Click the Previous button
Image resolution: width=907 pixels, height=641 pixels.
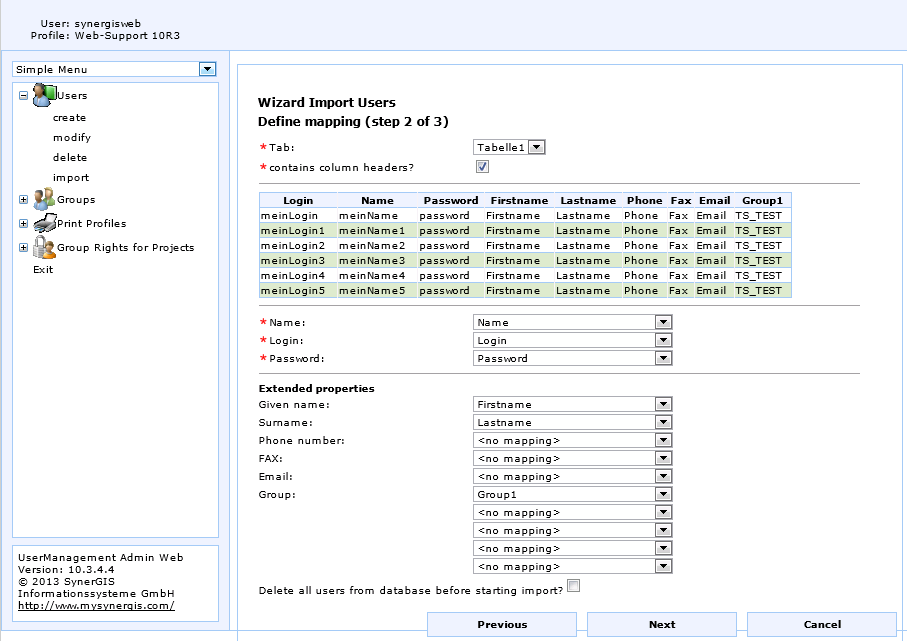[x=501, y=624]
